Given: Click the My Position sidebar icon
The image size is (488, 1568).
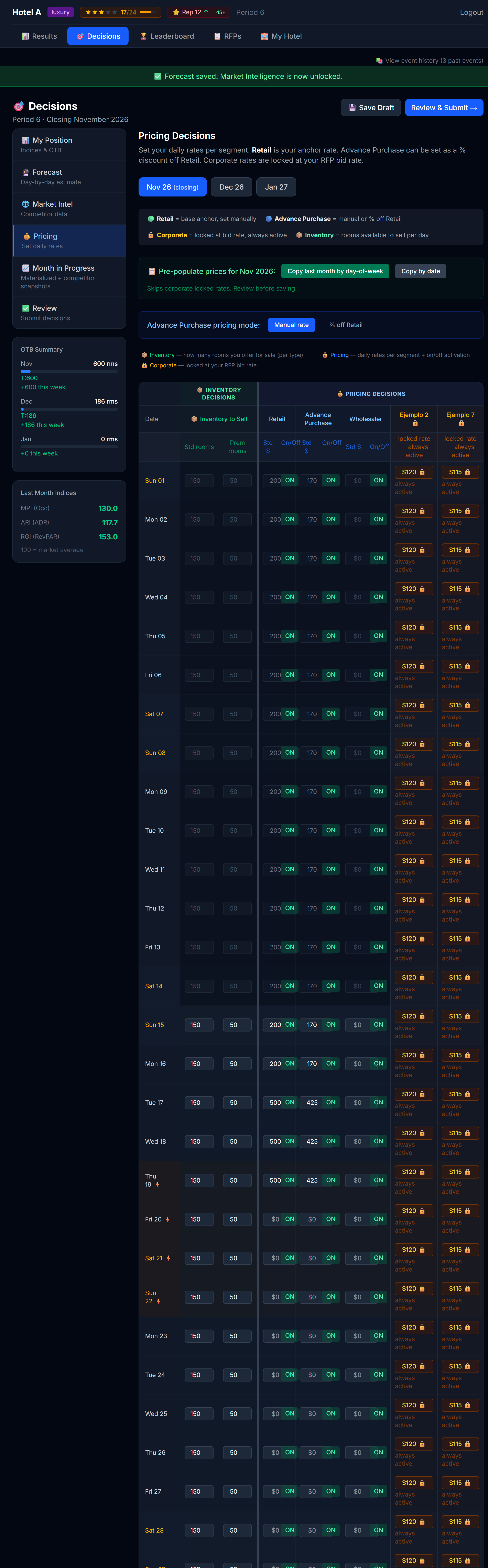Looking at the screenshot, I should [x=26, y=141].
